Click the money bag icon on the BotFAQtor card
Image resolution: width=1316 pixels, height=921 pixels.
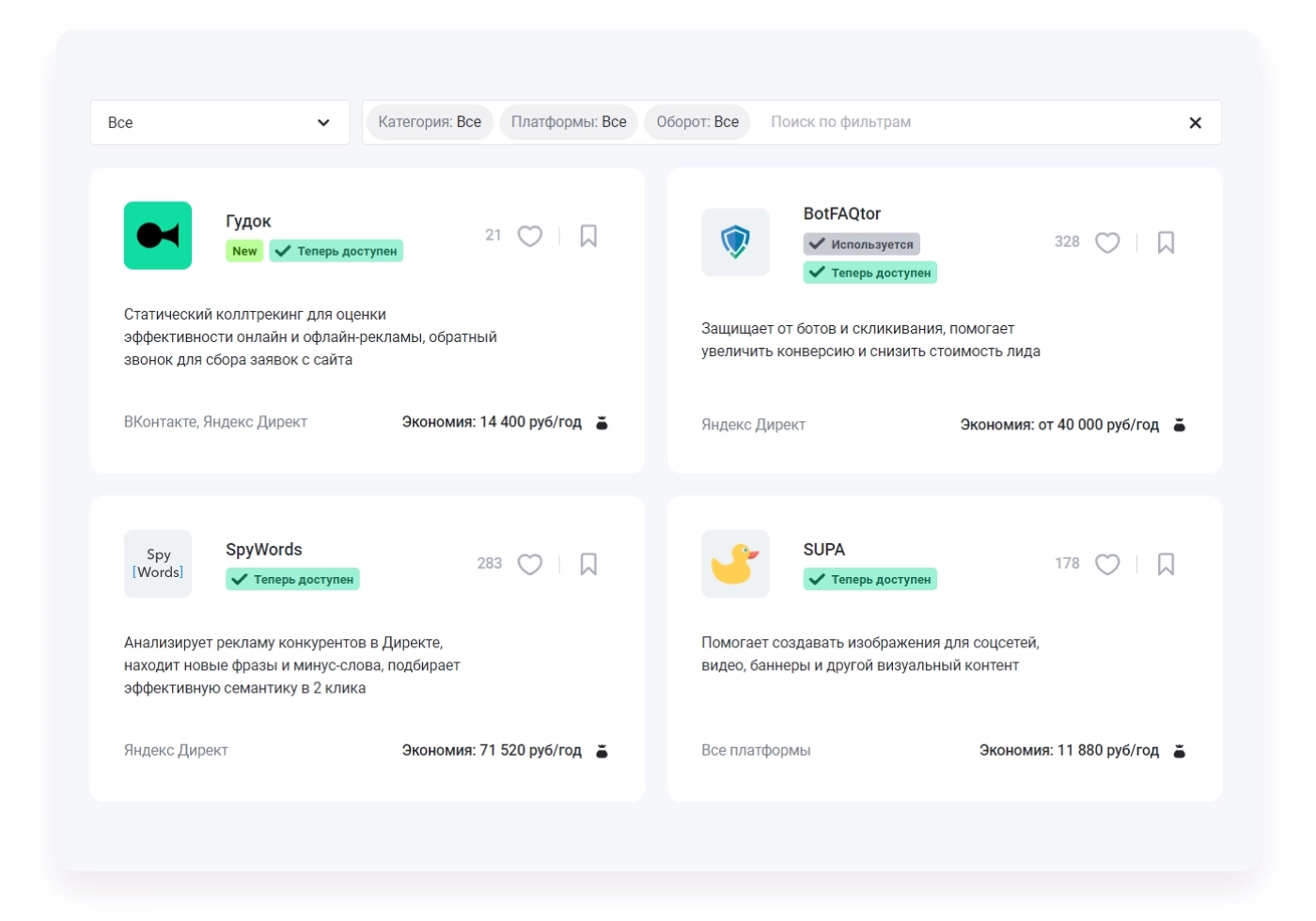(1180, 425)
